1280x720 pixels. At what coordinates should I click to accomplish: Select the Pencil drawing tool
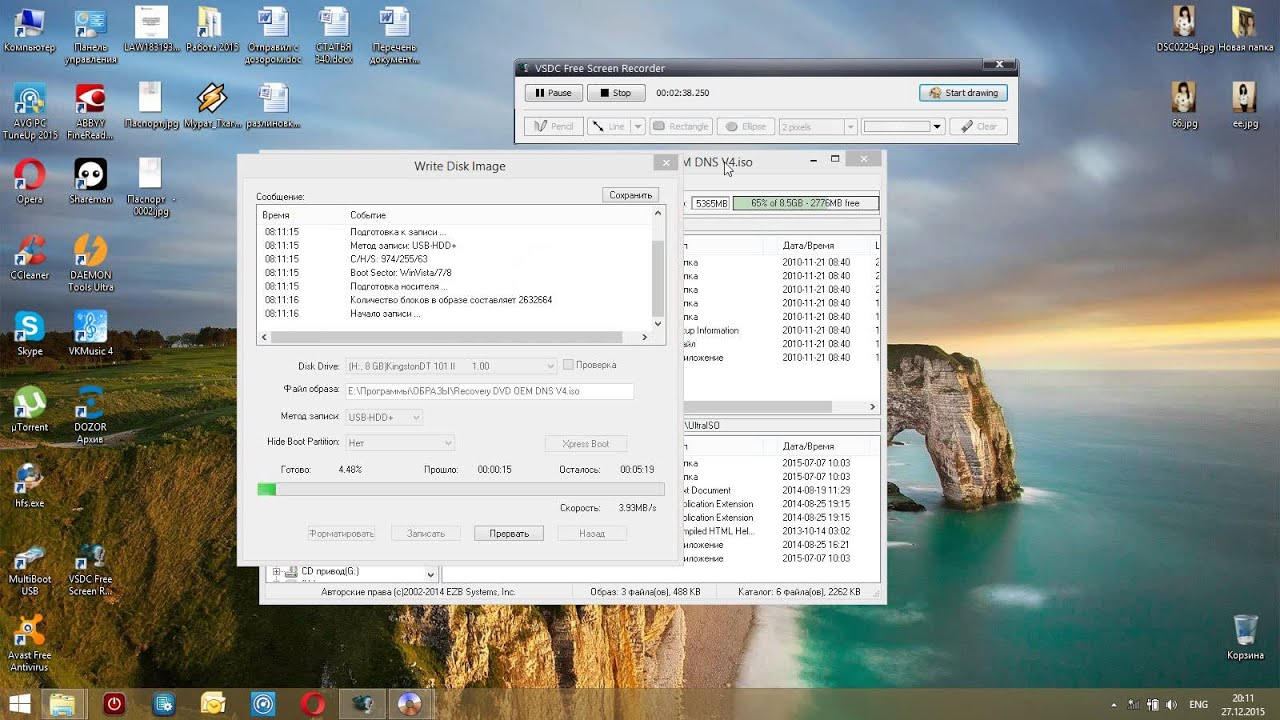coord(553,127)
